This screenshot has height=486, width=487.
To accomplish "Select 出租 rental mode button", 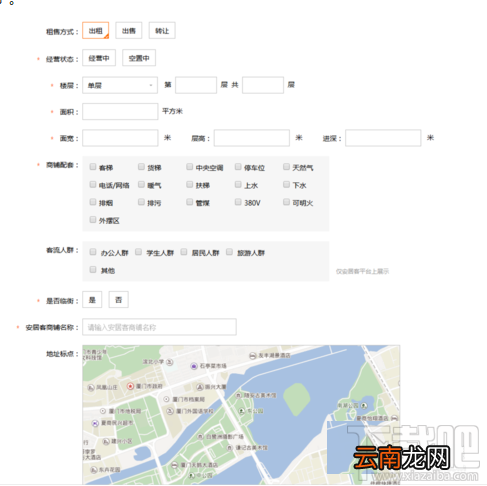I will (x=96, y=31).
